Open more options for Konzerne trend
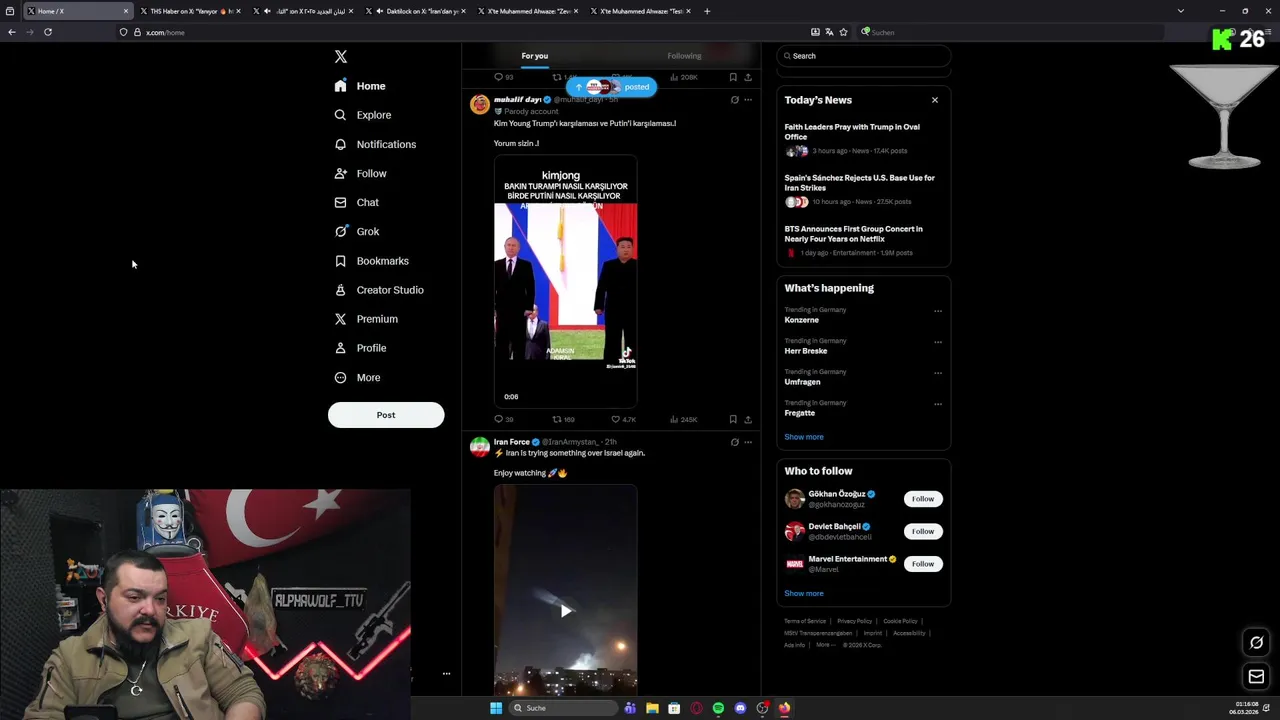 click(x=938, y=311)
